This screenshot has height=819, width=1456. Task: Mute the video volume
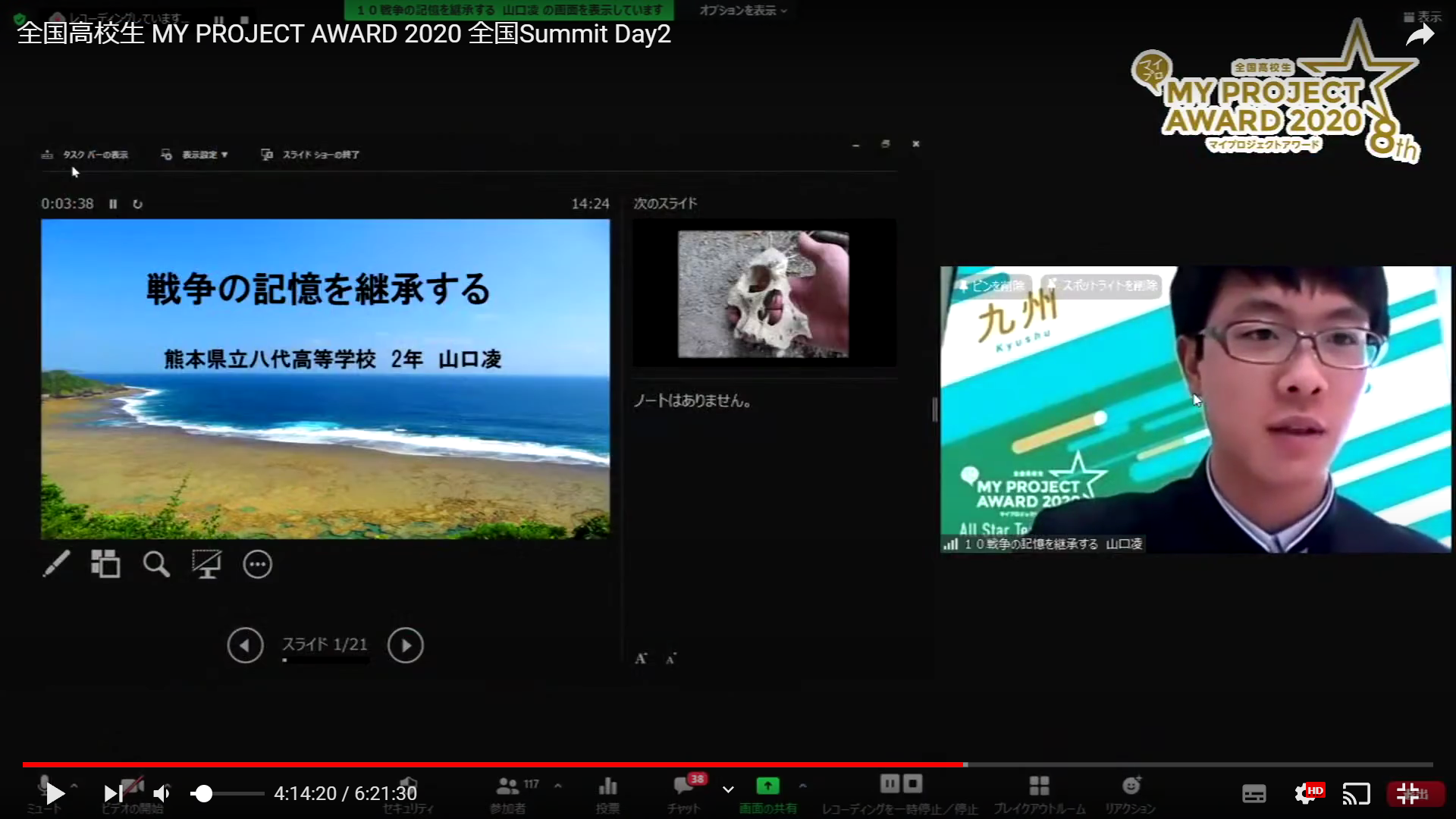coord(162,794)
